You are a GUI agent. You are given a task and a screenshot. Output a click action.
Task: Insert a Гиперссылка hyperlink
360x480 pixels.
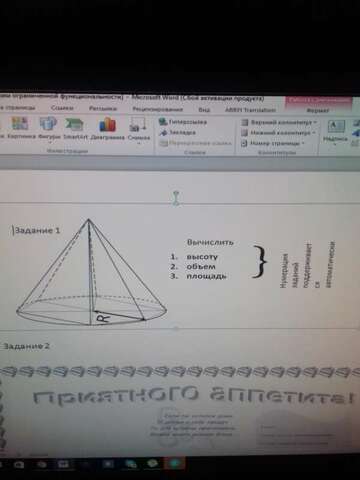click(x=183, y=122)
